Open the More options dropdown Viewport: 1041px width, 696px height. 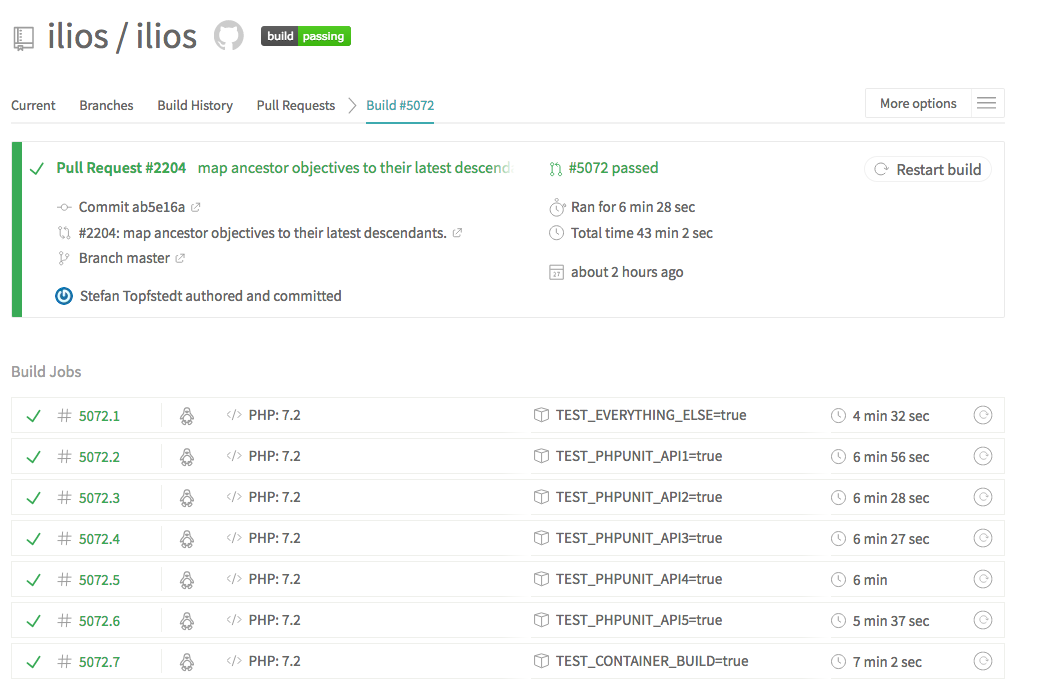click(x=918, y=104)
